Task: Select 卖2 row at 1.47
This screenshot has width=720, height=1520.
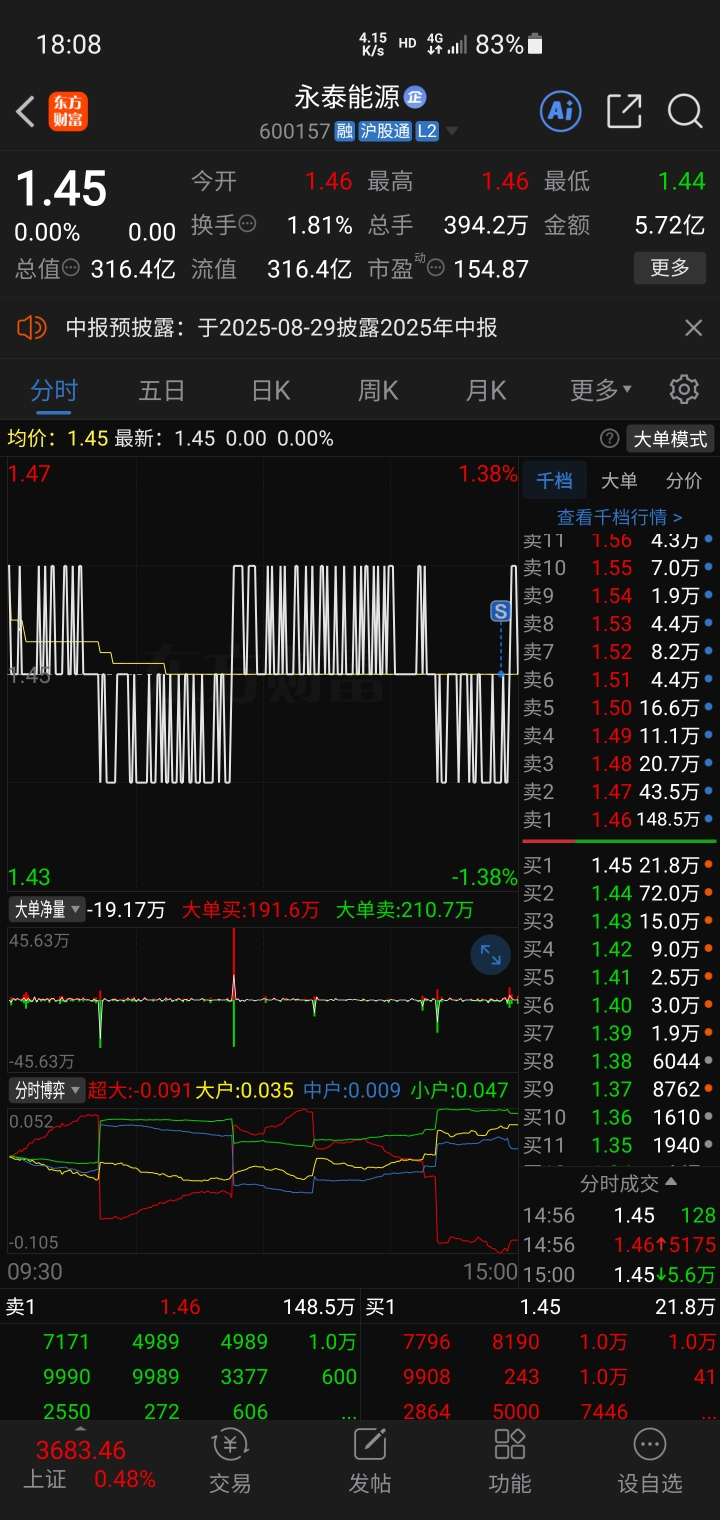Action: click(x=618, y=791)
